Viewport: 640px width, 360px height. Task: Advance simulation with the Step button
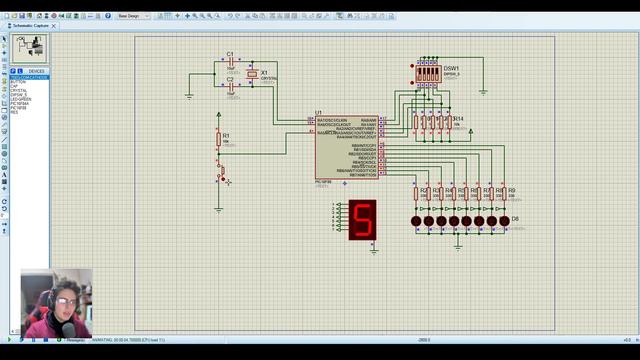(x=21, y=340)
